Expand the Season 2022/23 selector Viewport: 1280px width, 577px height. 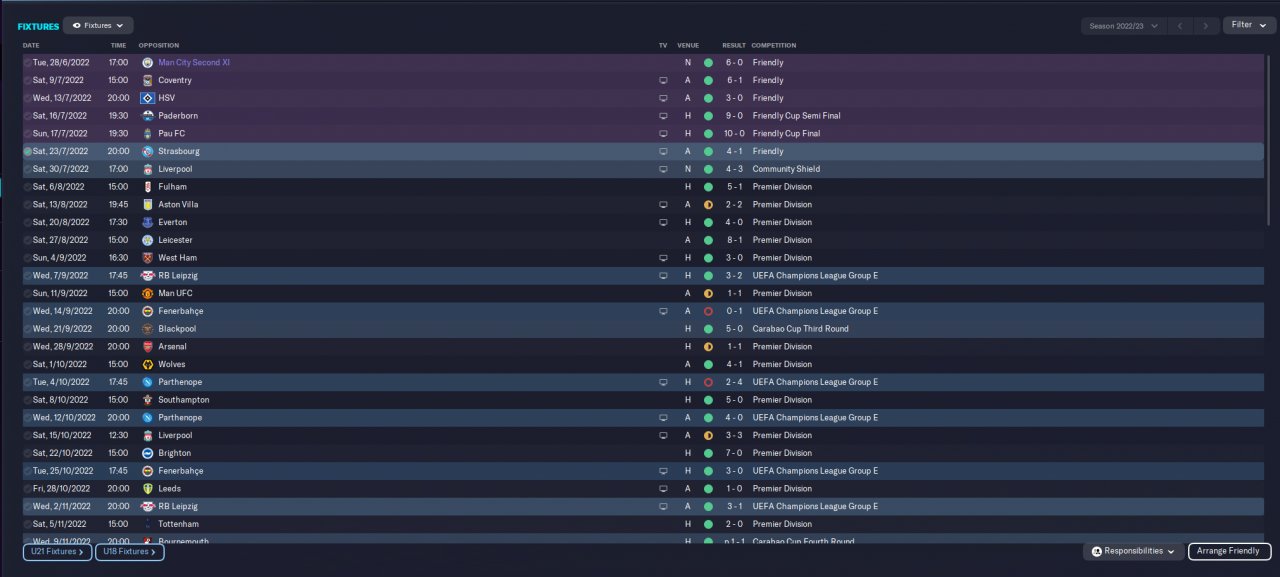[x=1125, y=25]
